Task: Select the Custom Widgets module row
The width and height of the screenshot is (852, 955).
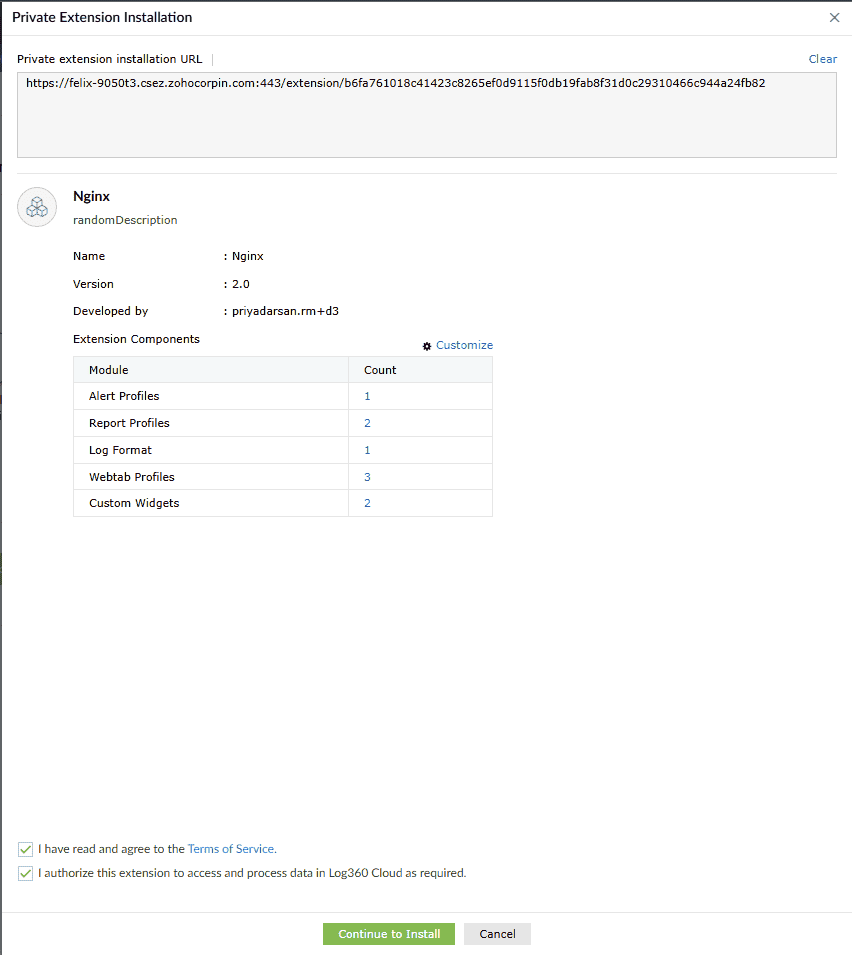Action: 283,503
